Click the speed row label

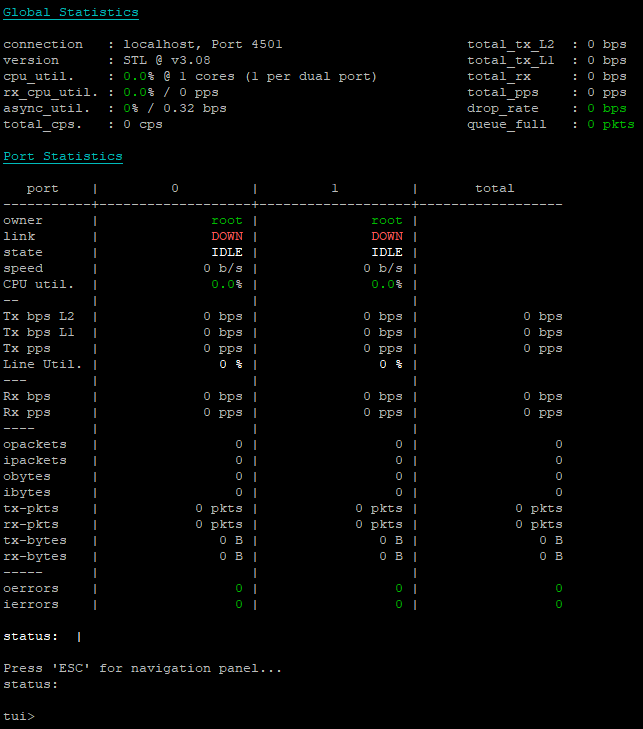click(23, 269)
